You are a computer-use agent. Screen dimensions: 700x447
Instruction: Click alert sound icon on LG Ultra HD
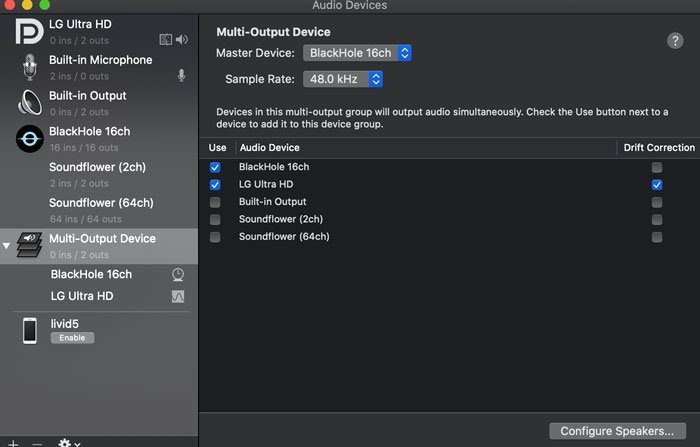coord(166,40)
